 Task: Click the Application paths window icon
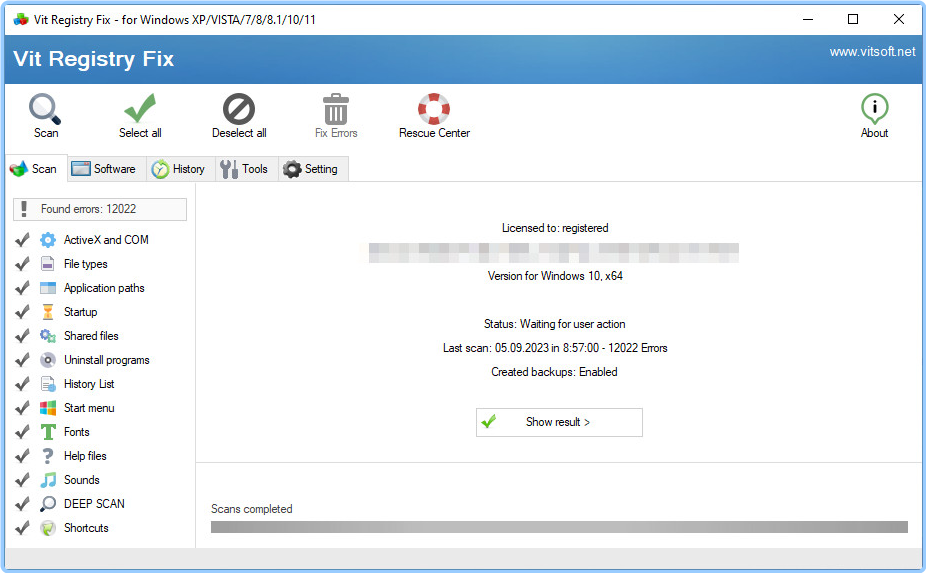click(48, 288)
